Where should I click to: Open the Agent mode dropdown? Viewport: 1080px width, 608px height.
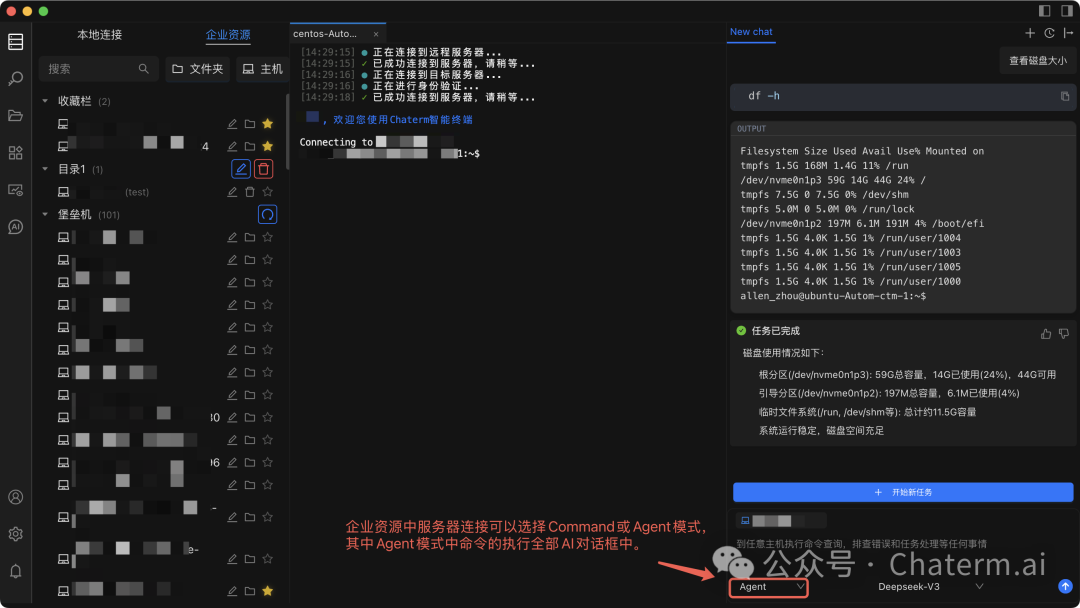(x=768, y=586)
